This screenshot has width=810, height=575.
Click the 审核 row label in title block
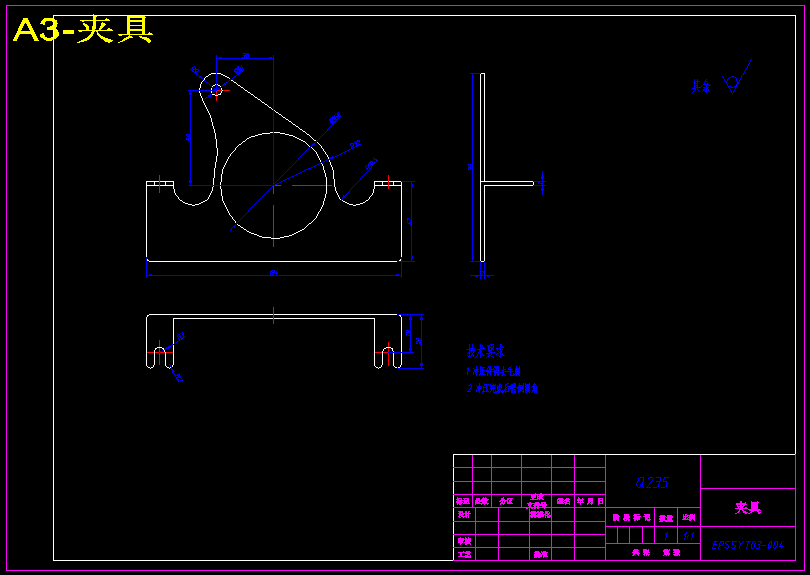[x=464, y=541]
